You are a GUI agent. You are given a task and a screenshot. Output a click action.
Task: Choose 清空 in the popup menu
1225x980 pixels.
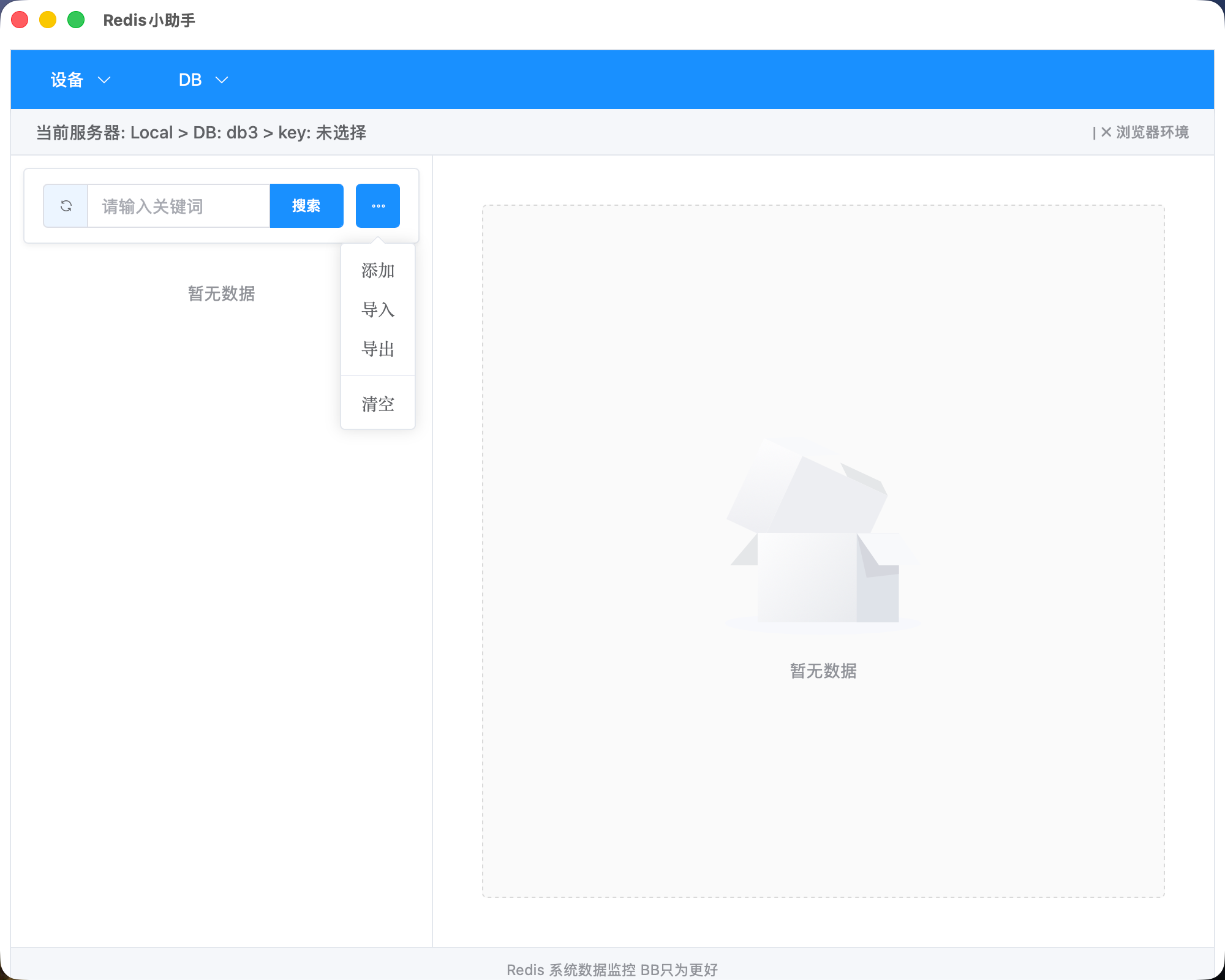click(x=378, y=404)
